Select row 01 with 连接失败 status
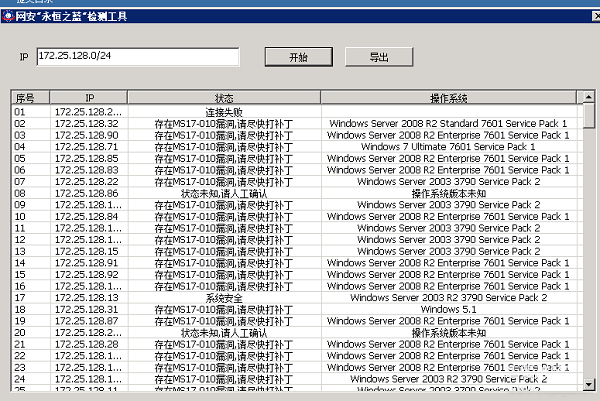This screenshot has height=401, width=600. point(297,112)
